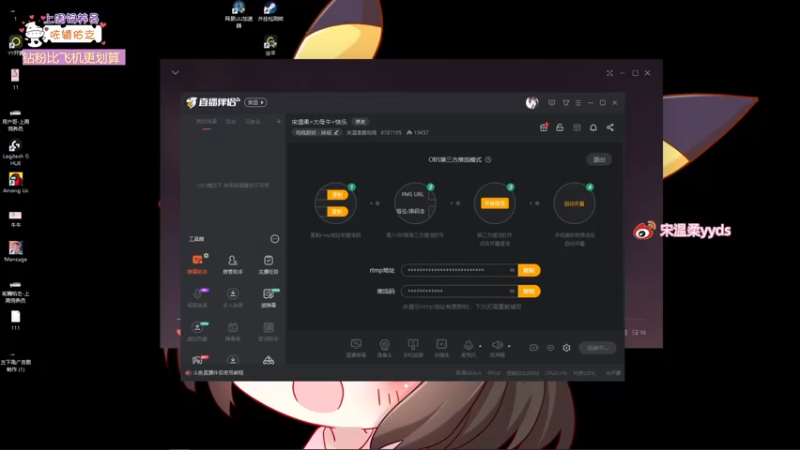Click the speaker icon in bottom bar
800x450 pixels.
[x=497, y=345]
